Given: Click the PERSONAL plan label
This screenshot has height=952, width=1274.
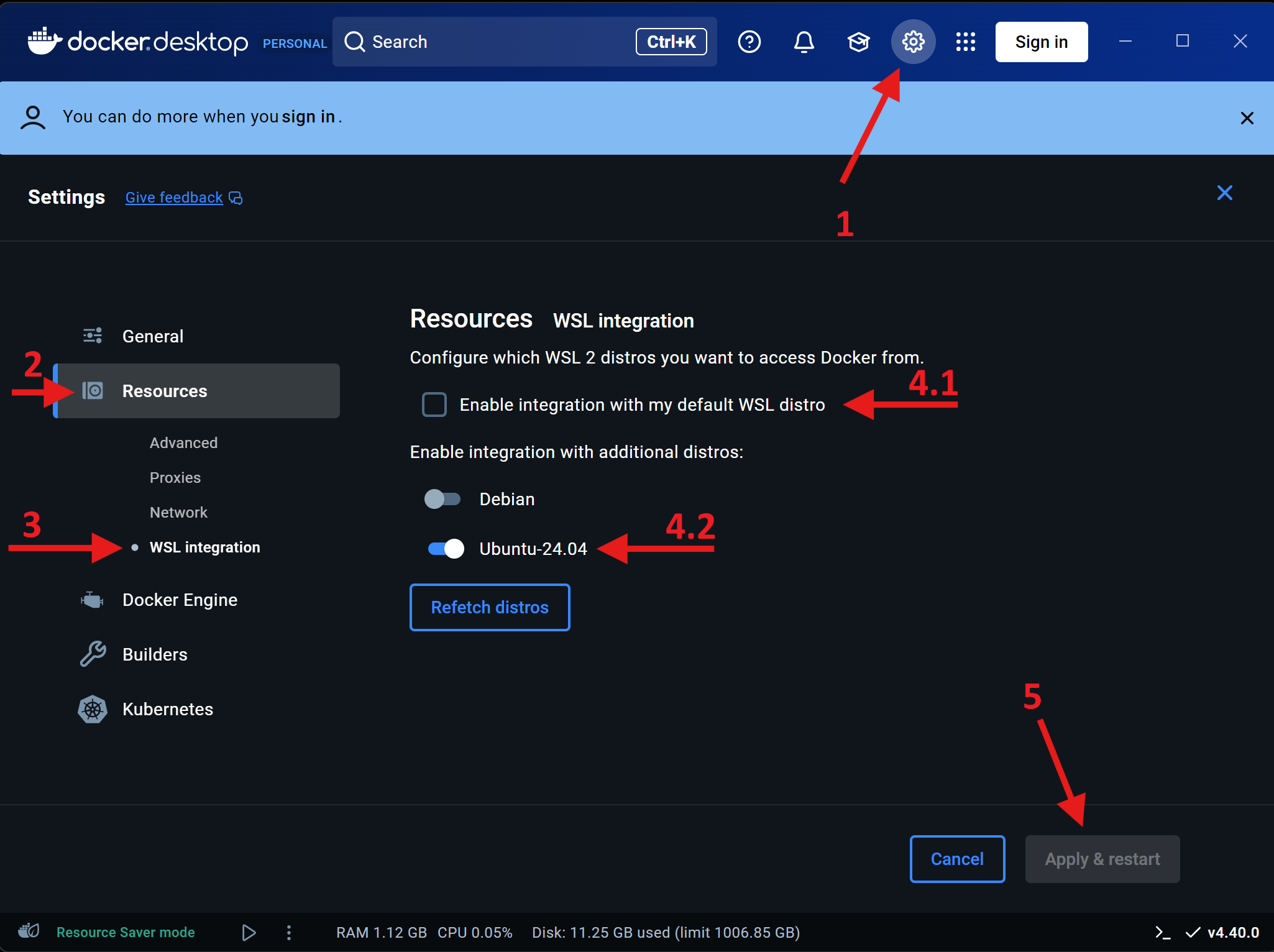Looking at the screenshot, I should [295, 43].
